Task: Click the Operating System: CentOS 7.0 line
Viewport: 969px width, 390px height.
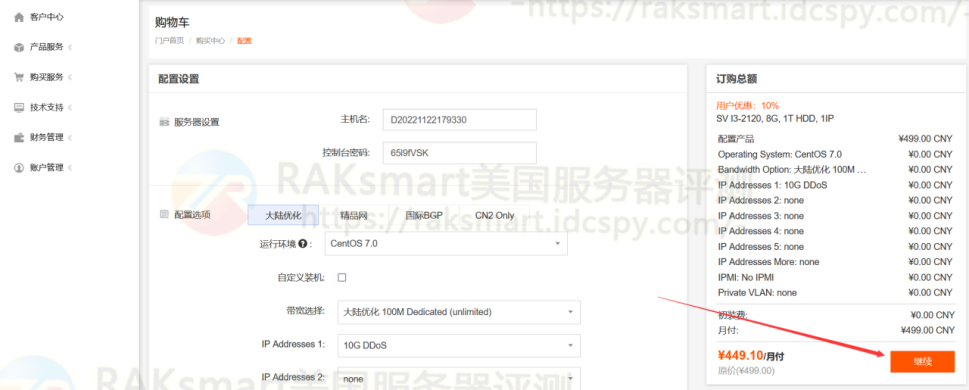Action: coord(835,154)
